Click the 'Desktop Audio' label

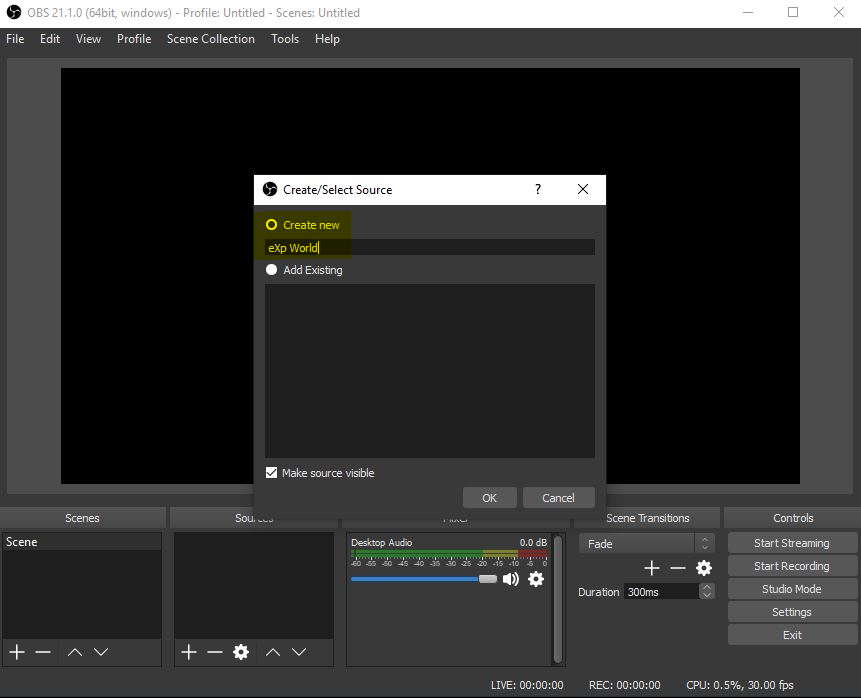[x=382, y=543]
